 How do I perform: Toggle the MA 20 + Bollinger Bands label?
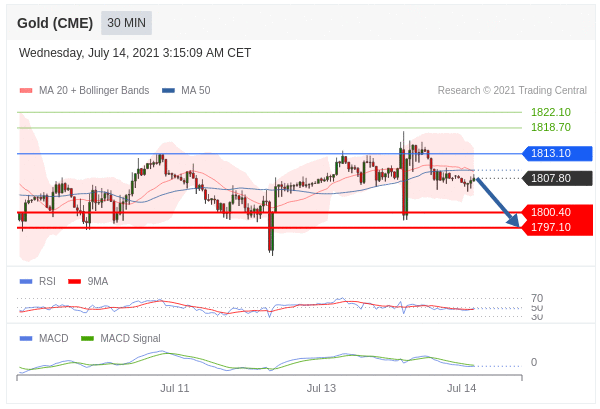pyautogui.click(x=93, y=91)
